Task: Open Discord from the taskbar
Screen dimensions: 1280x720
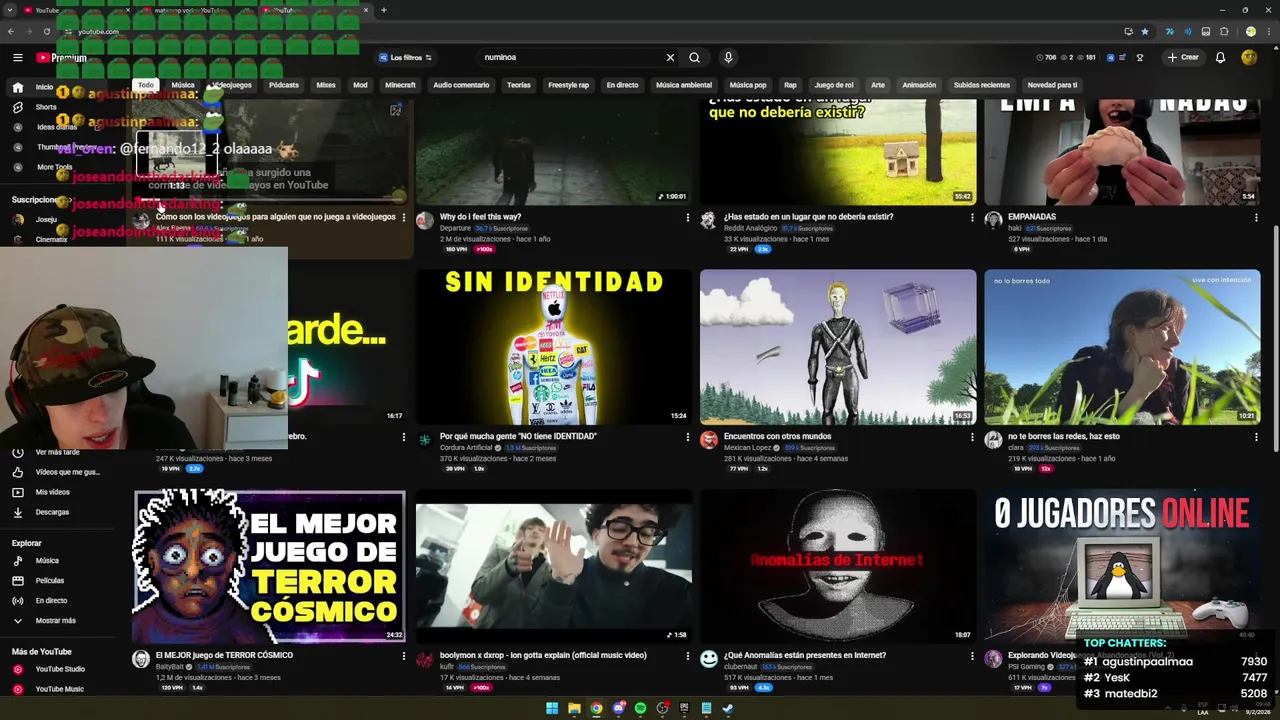Action: (618, 709)
